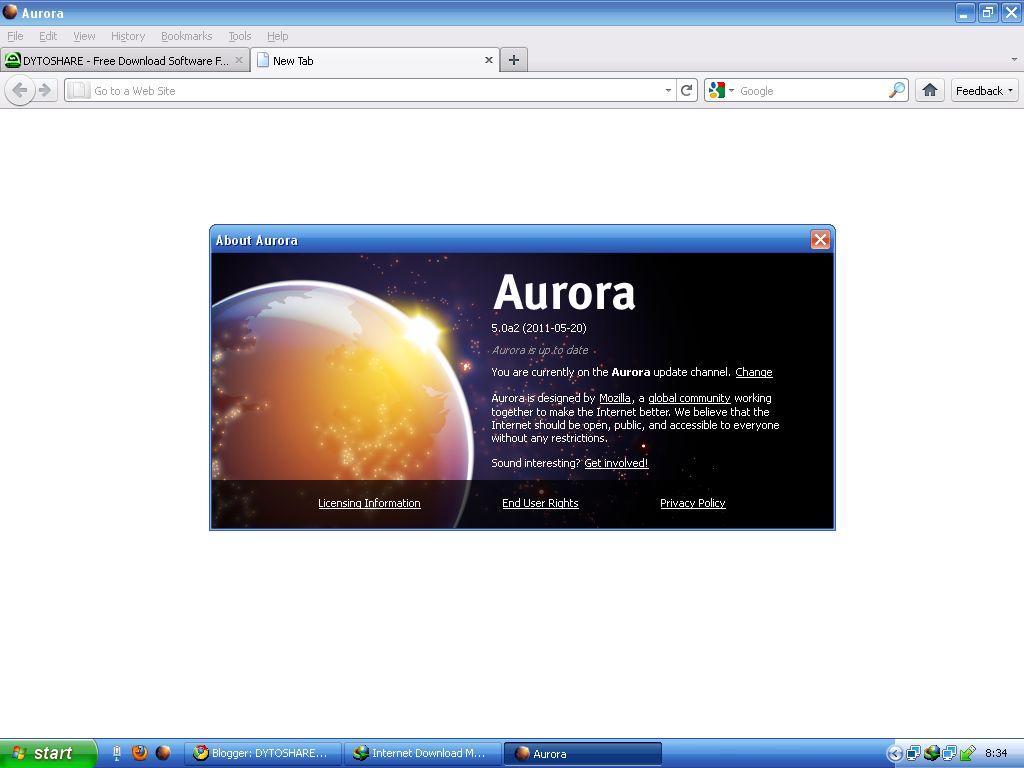Open the Mozilla link
Screen dimensions: 1024x768
(615, 398)
